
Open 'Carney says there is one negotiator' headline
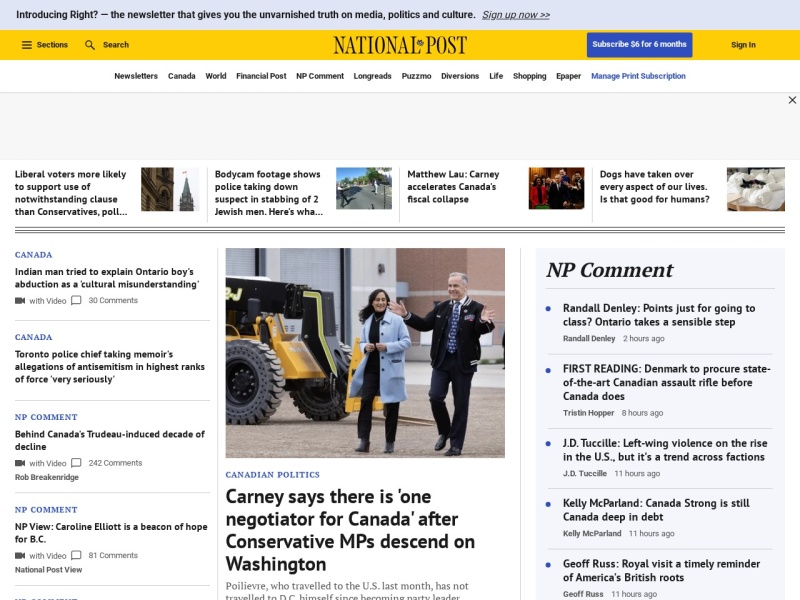click(351, 530)
